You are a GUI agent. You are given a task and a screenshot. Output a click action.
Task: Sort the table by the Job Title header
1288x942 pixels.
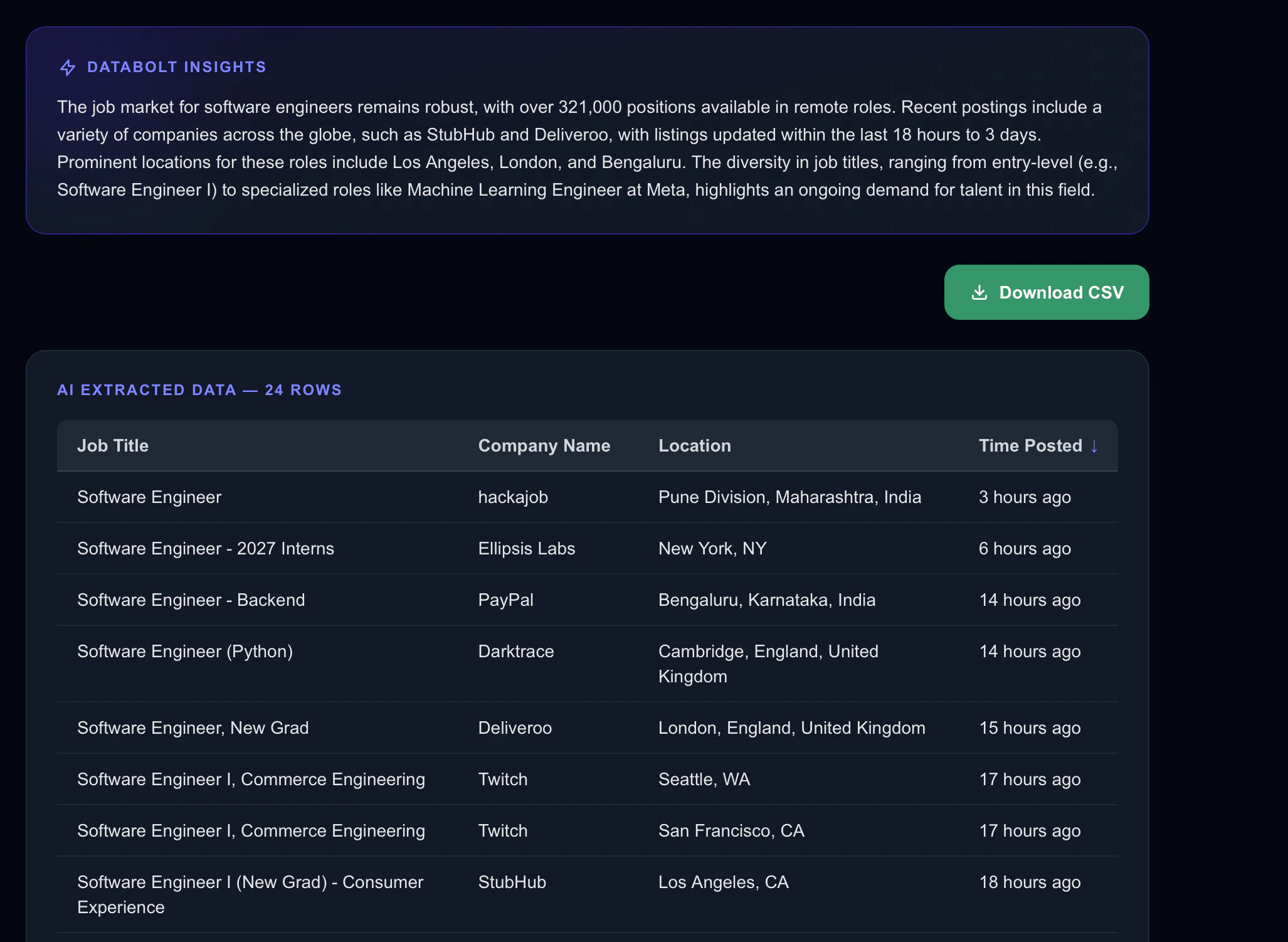[113, 446]
